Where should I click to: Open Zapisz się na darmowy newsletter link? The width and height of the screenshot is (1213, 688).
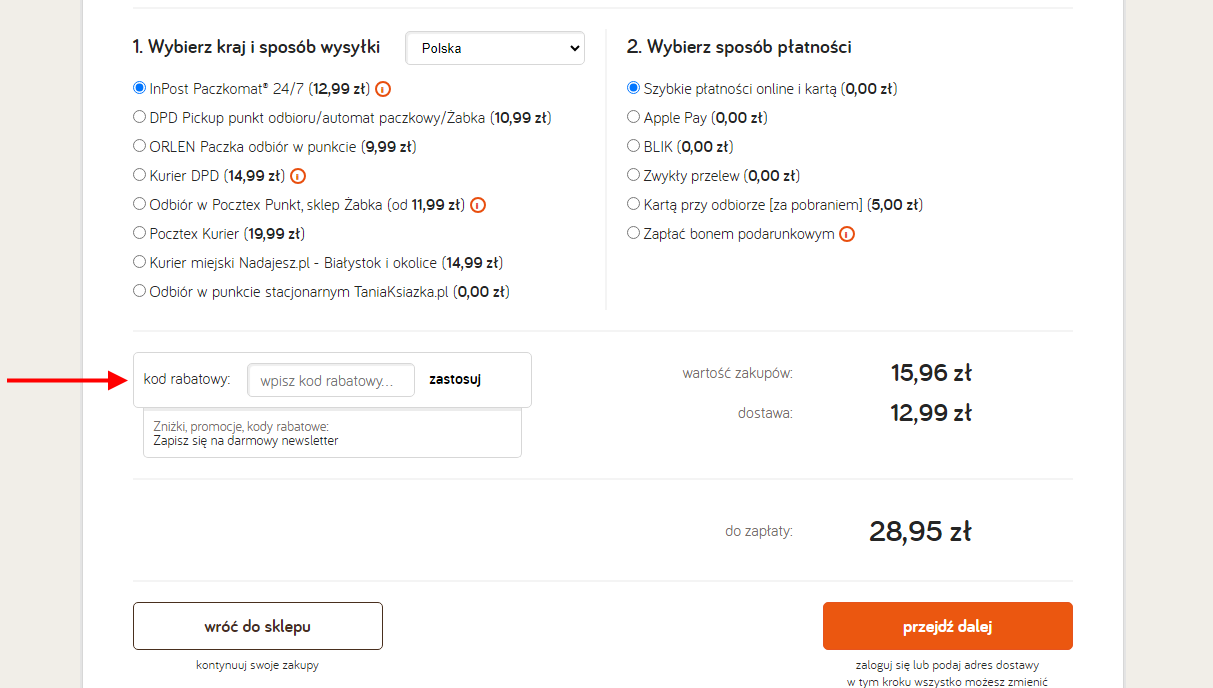246,441
